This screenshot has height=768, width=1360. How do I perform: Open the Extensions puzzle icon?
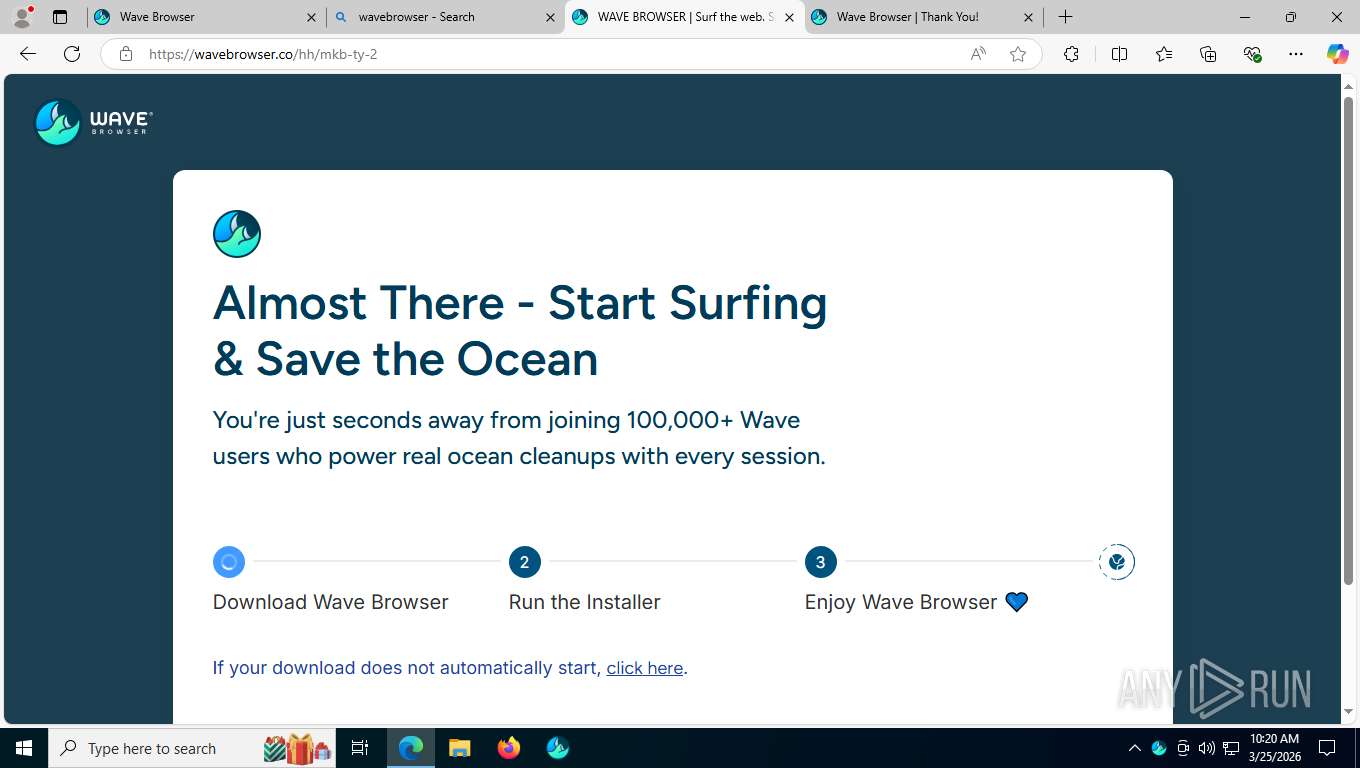(1071, 54)
